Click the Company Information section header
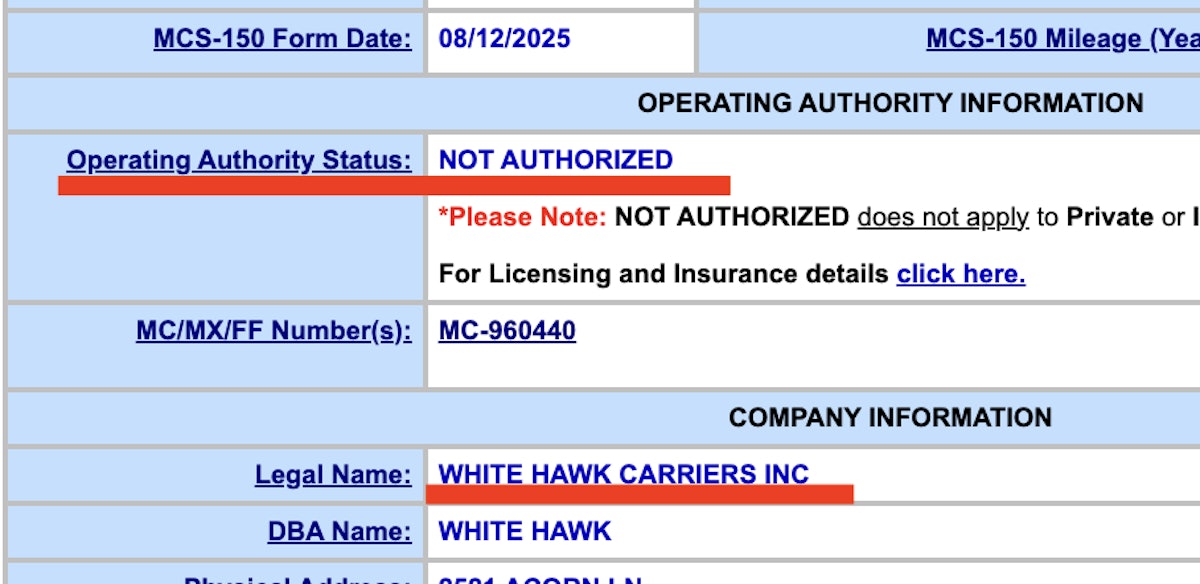This screenshot has width=1200, height=584. click(890, 417)
